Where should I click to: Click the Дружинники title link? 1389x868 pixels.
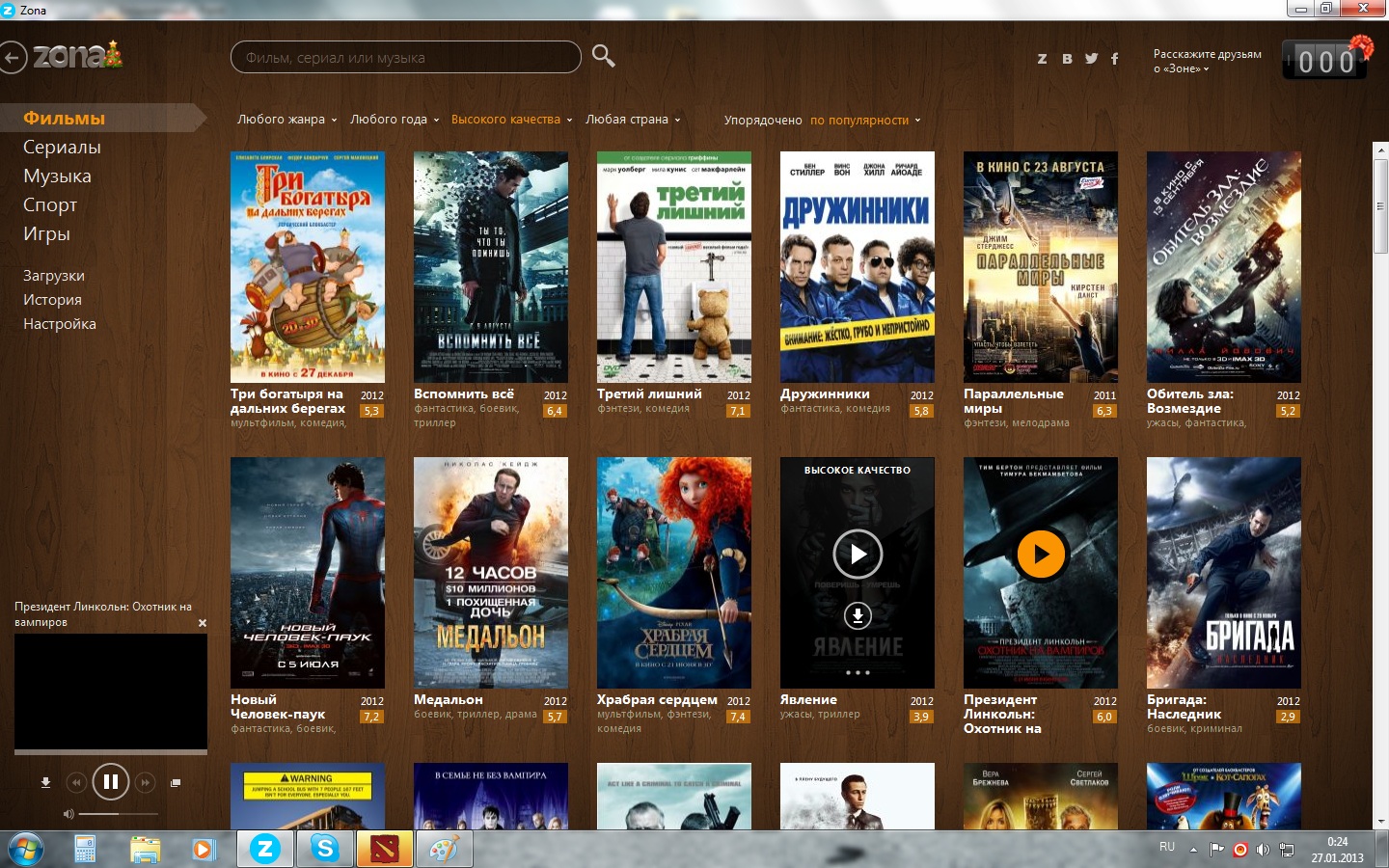click(x=825, y=393)
